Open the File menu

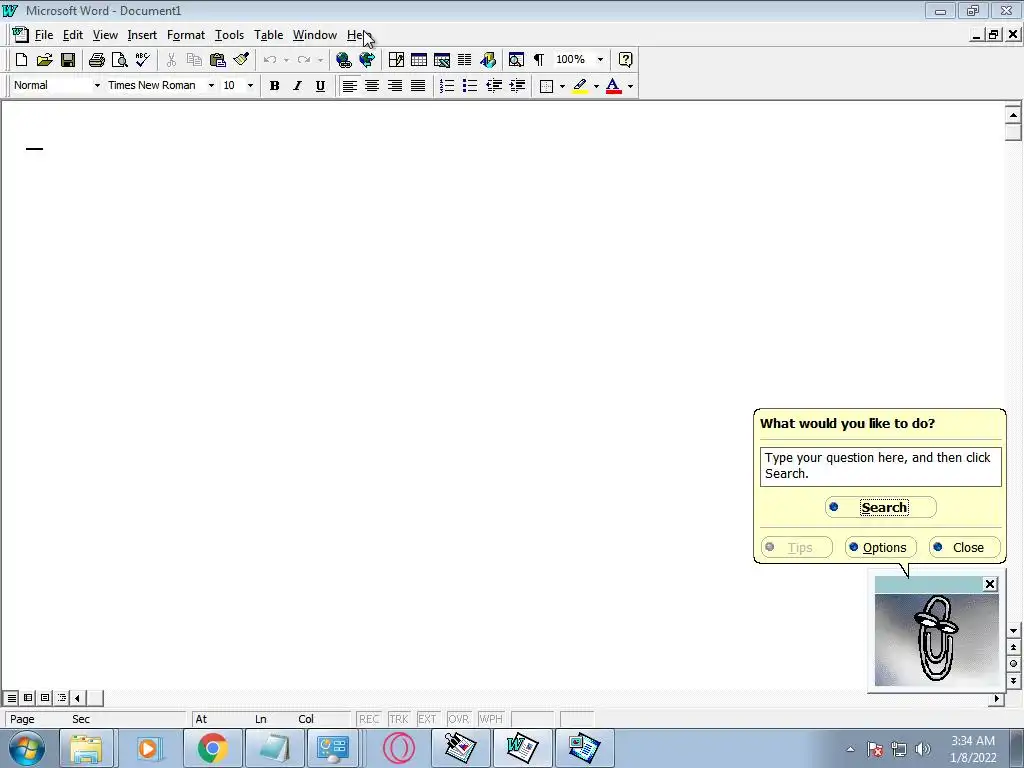click(x=44, y=35)
